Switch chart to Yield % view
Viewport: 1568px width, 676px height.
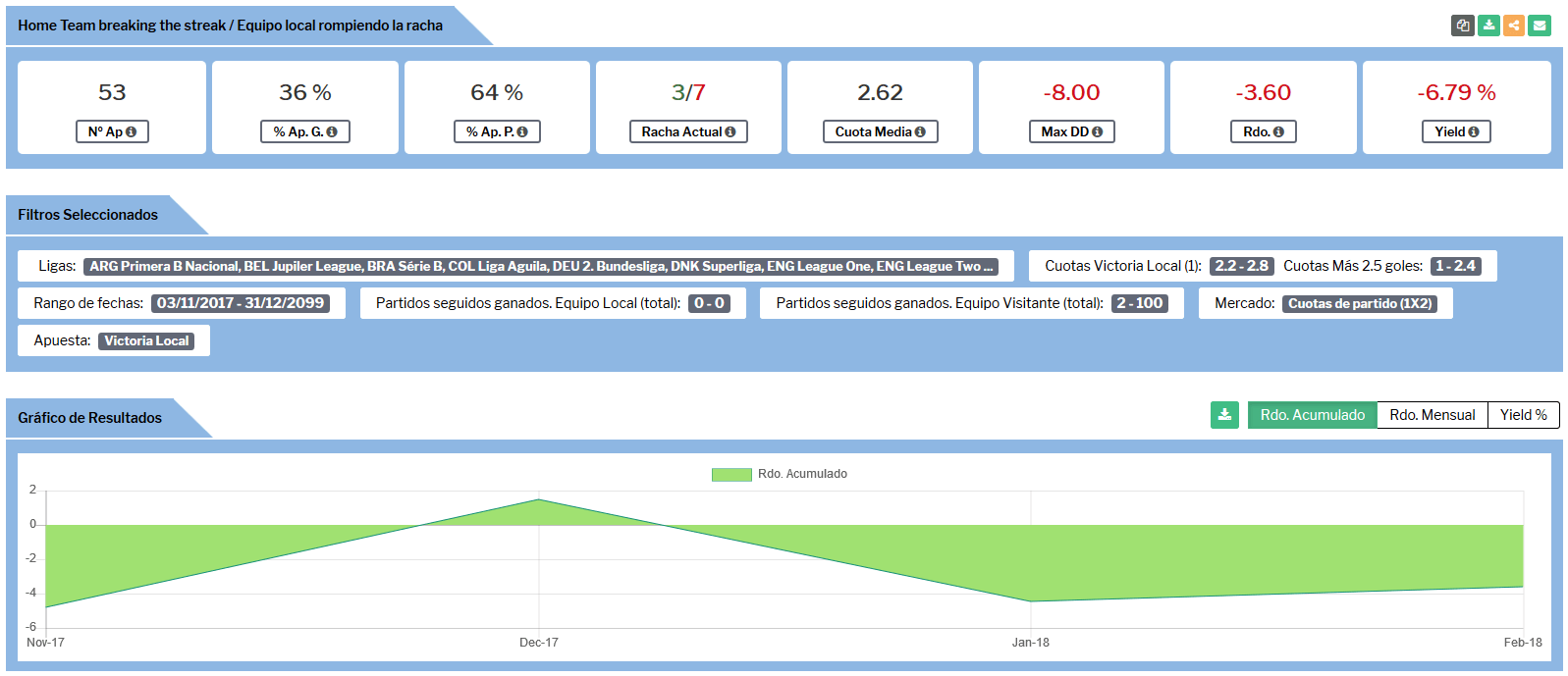click(1523, 415)
